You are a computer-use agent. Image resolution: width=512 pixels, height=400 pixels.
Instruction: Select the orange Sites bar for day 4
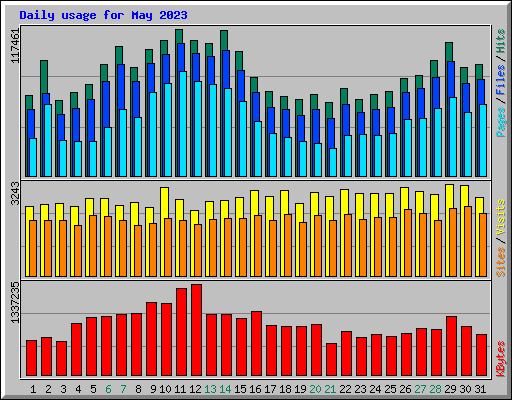pos(78,251)
